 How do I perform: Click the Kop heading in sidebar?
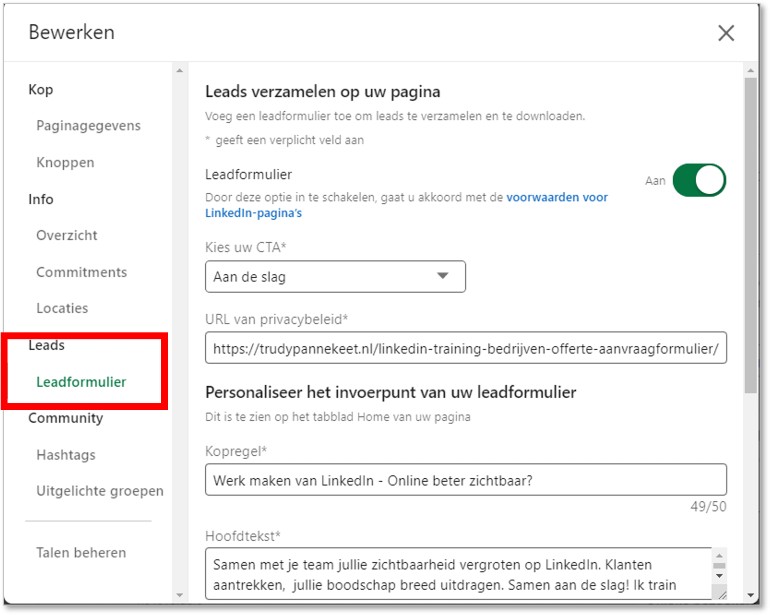point(41,89)
